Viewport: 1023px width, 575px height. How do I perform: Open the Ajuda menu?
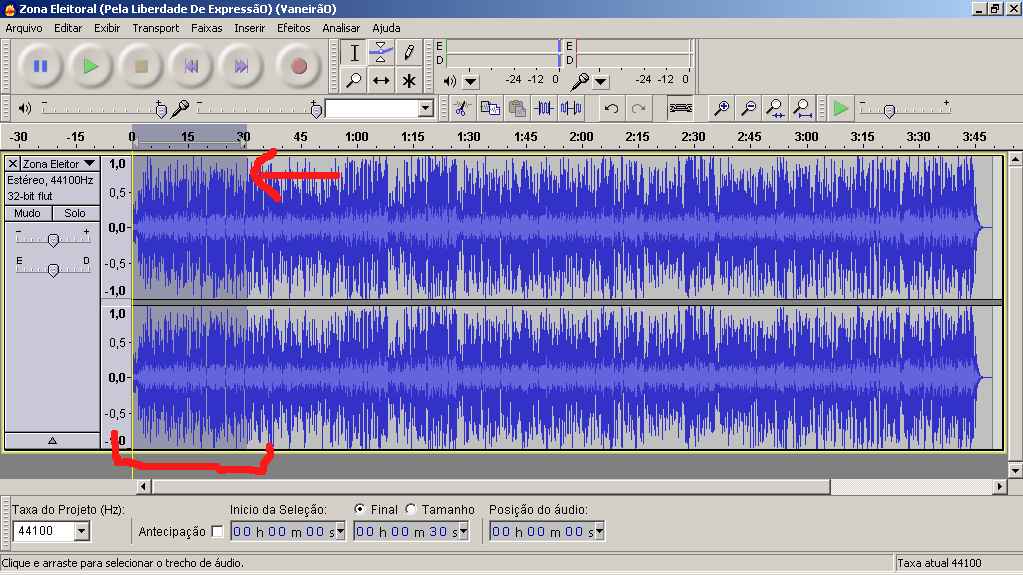[x=386, y=28]
